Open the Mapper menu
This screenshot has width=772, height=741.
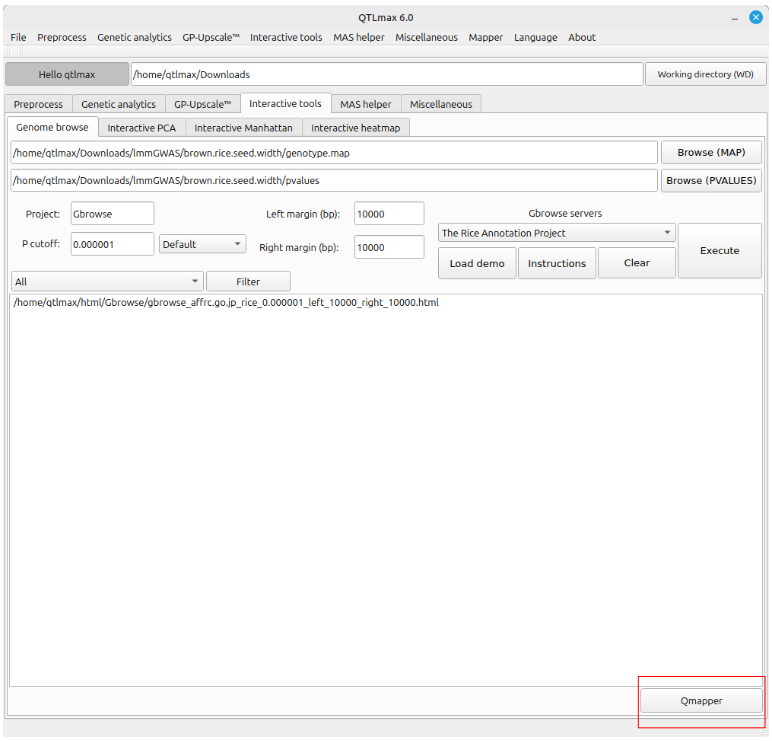[x=485, y=37]
